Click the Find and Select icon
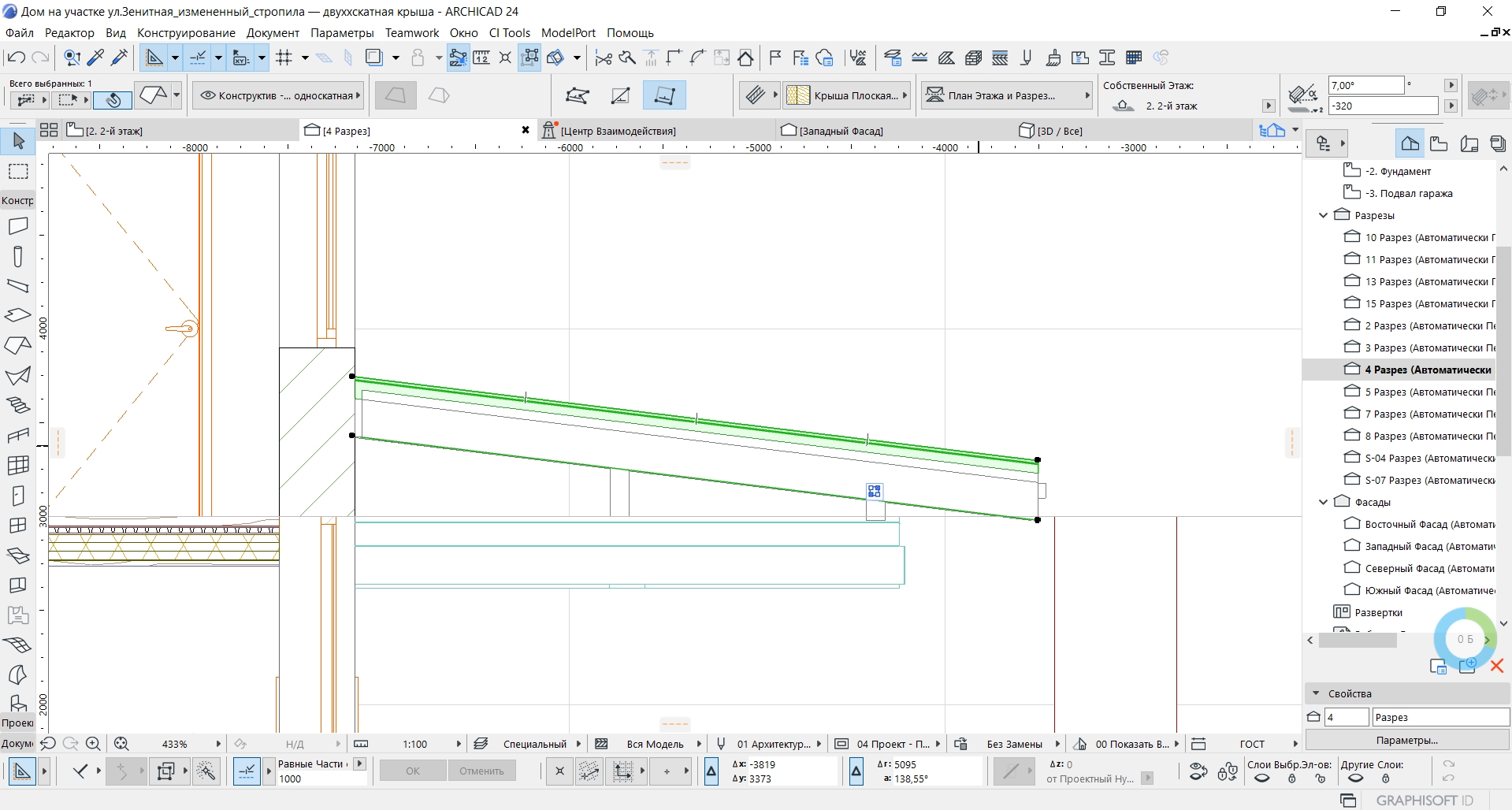The width and height of the screenshot is (1512, 810). point(72,58)
